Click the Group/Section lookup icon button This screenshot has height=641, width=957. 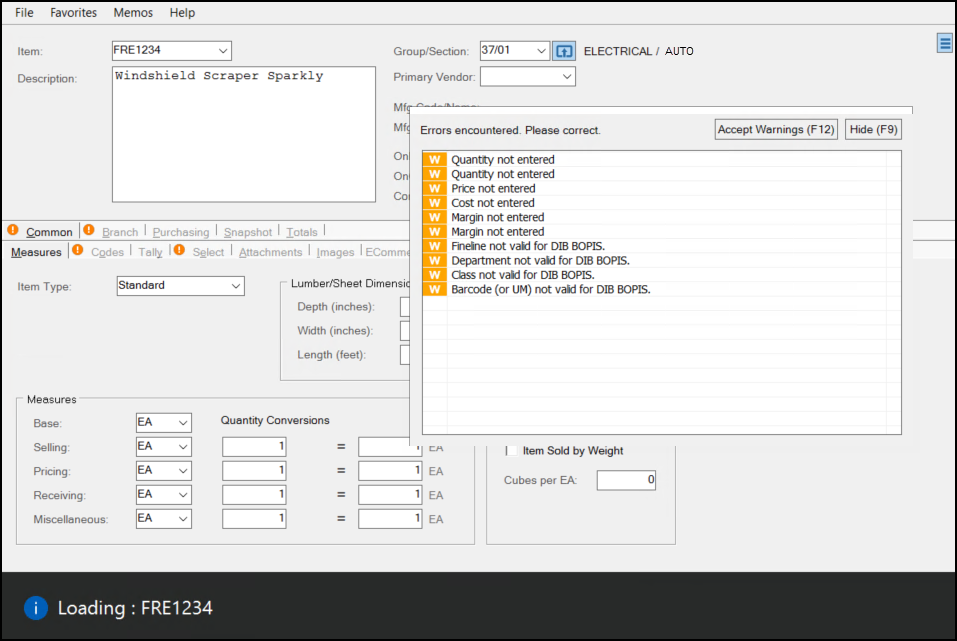click(x=563, y=51)
